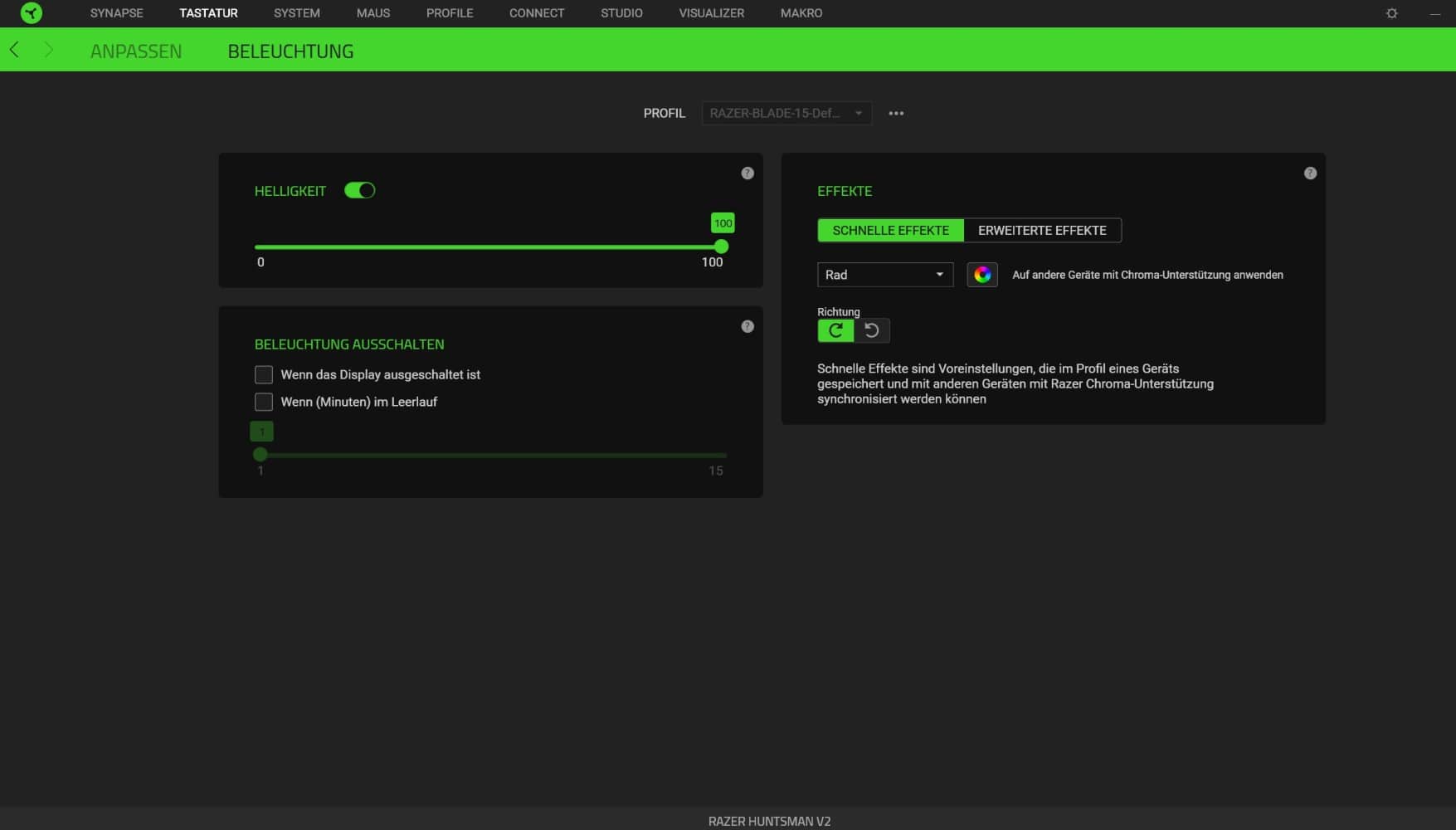The height and width of the screenshot is (830, 1456).
Task: Click the brightness slider handle
Action: click(721, 247)
